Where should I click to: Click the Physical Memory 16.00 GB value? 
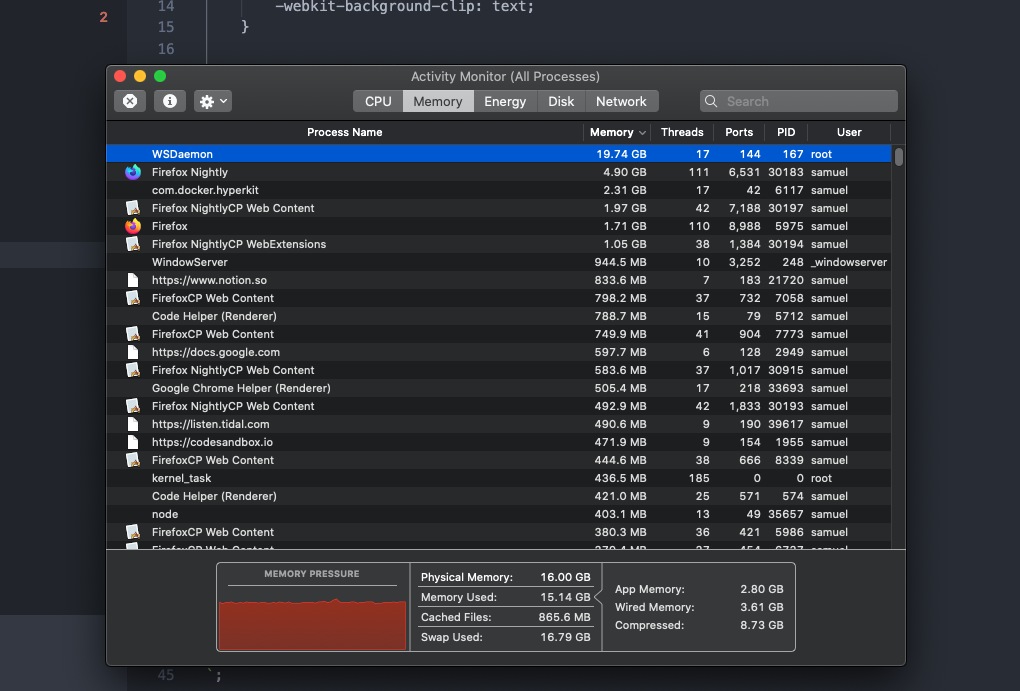[x=565, y=577]
